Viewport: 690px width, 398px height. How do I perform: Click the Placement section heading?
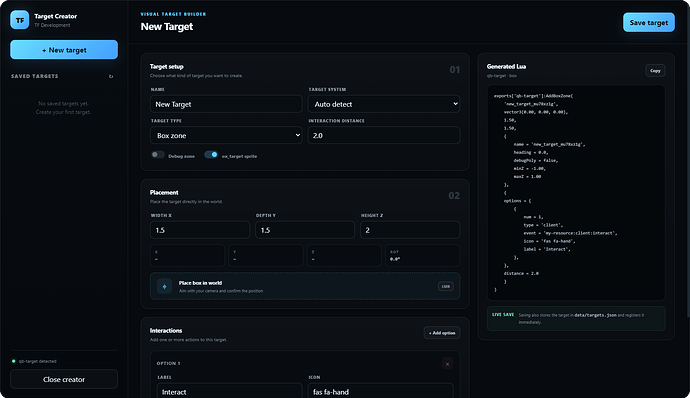(x=164, y=192)
